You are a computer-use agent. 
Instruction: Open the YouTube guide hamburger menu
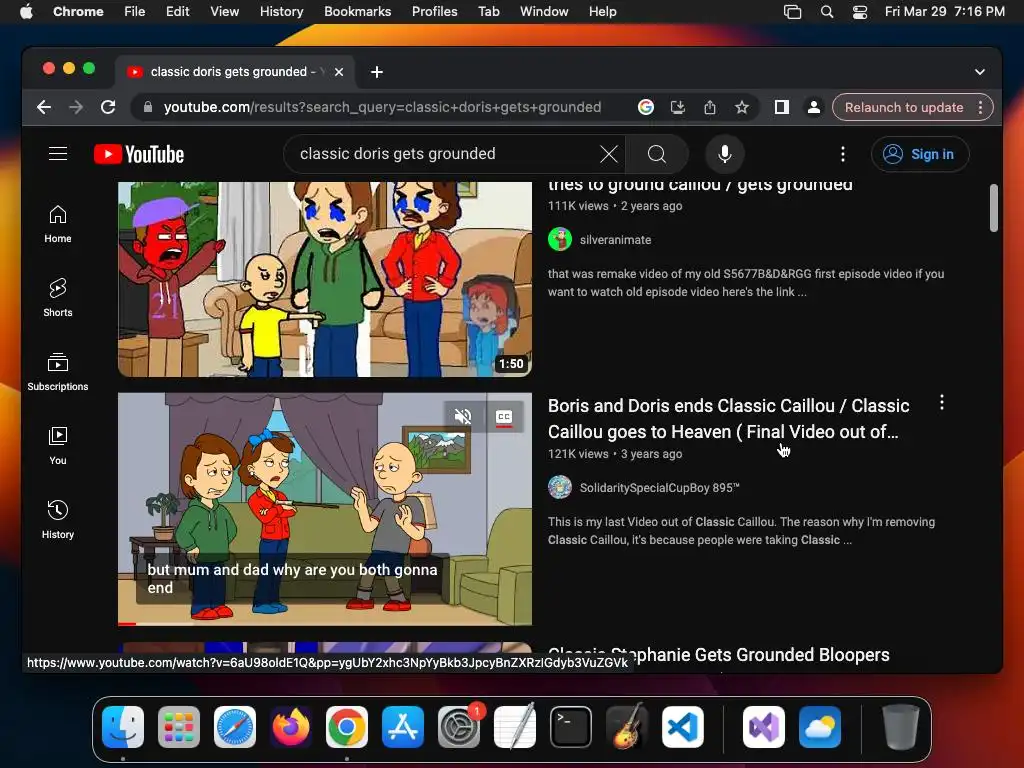pyautogui.click(x=58, y=154)
